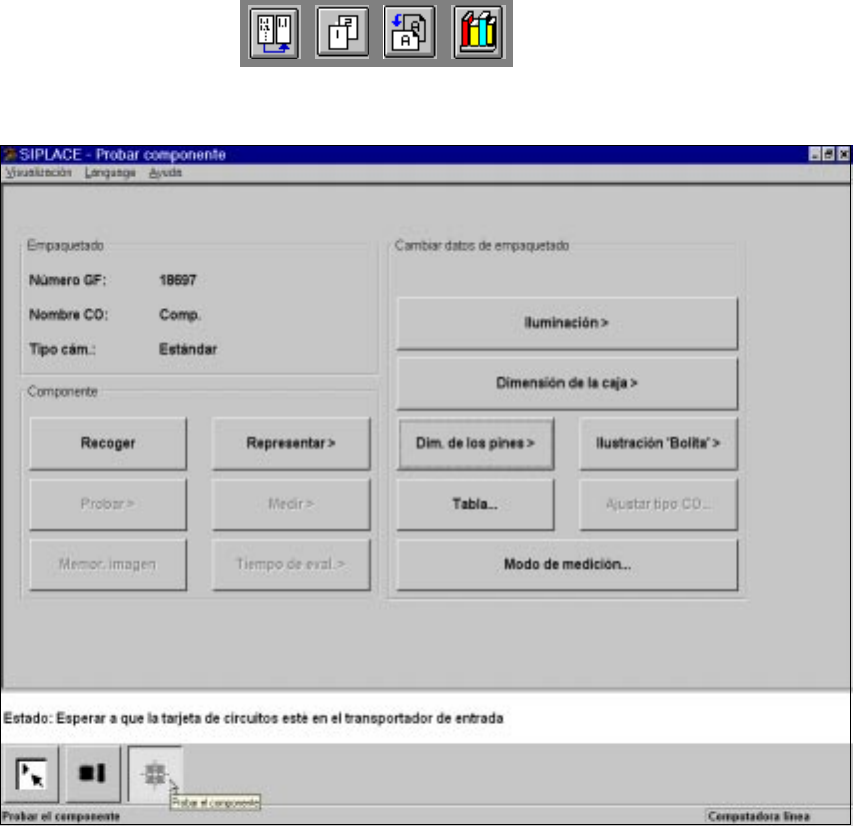853x826 pixels.
Task: Open the Ayuda menu
Action: click(x=165, y=172)
